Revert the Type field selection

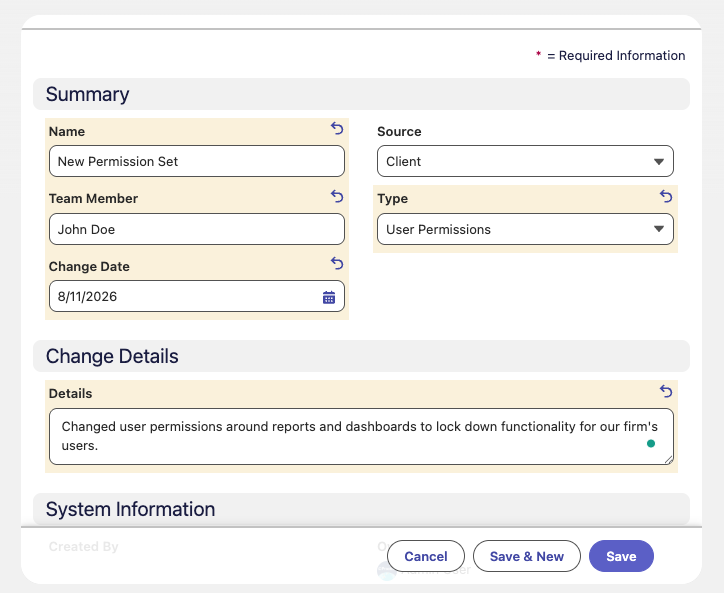click(x=666, y=196)
